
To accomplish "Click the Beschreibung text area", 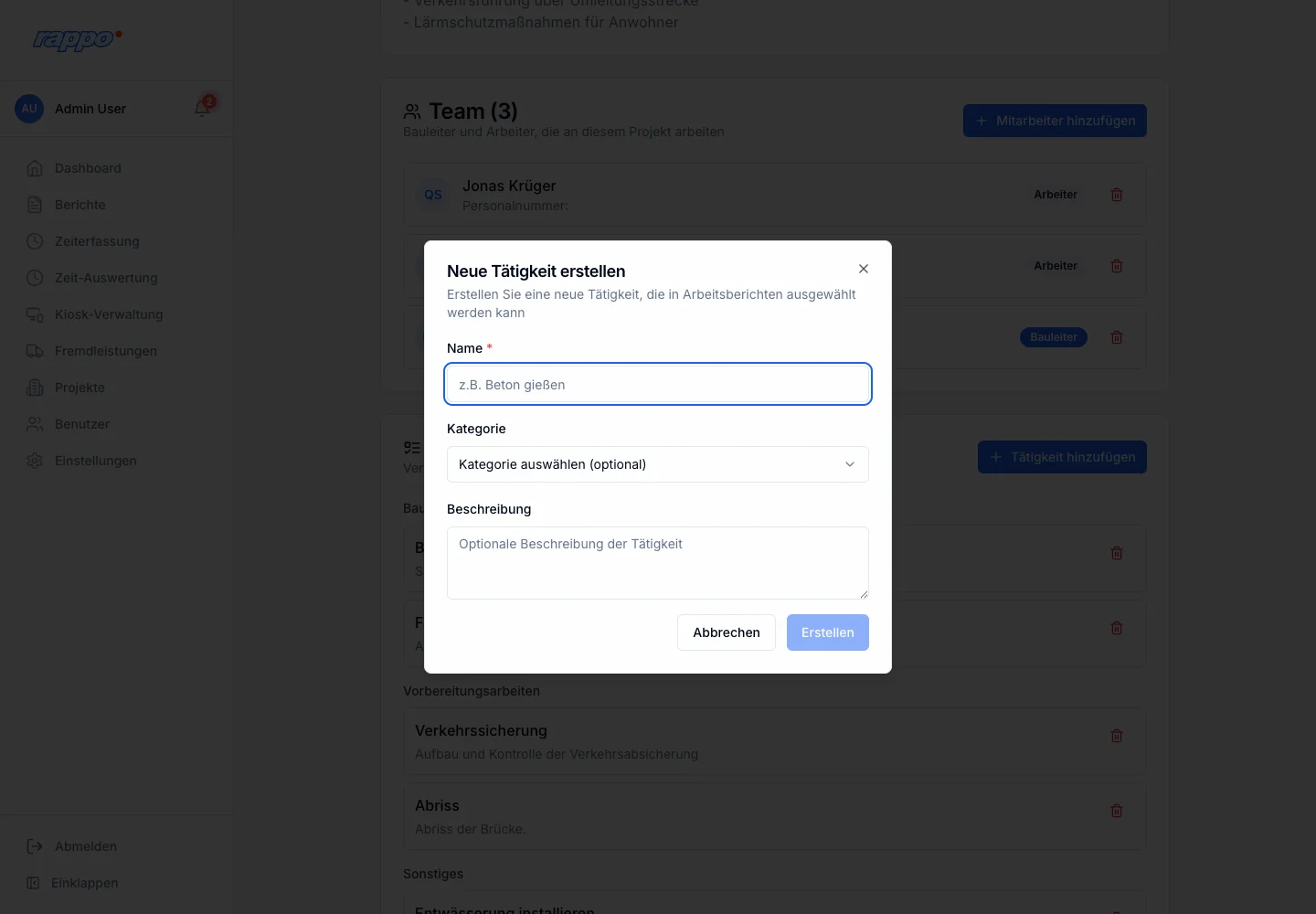I will pyautogui.click(x=658, y=563).
